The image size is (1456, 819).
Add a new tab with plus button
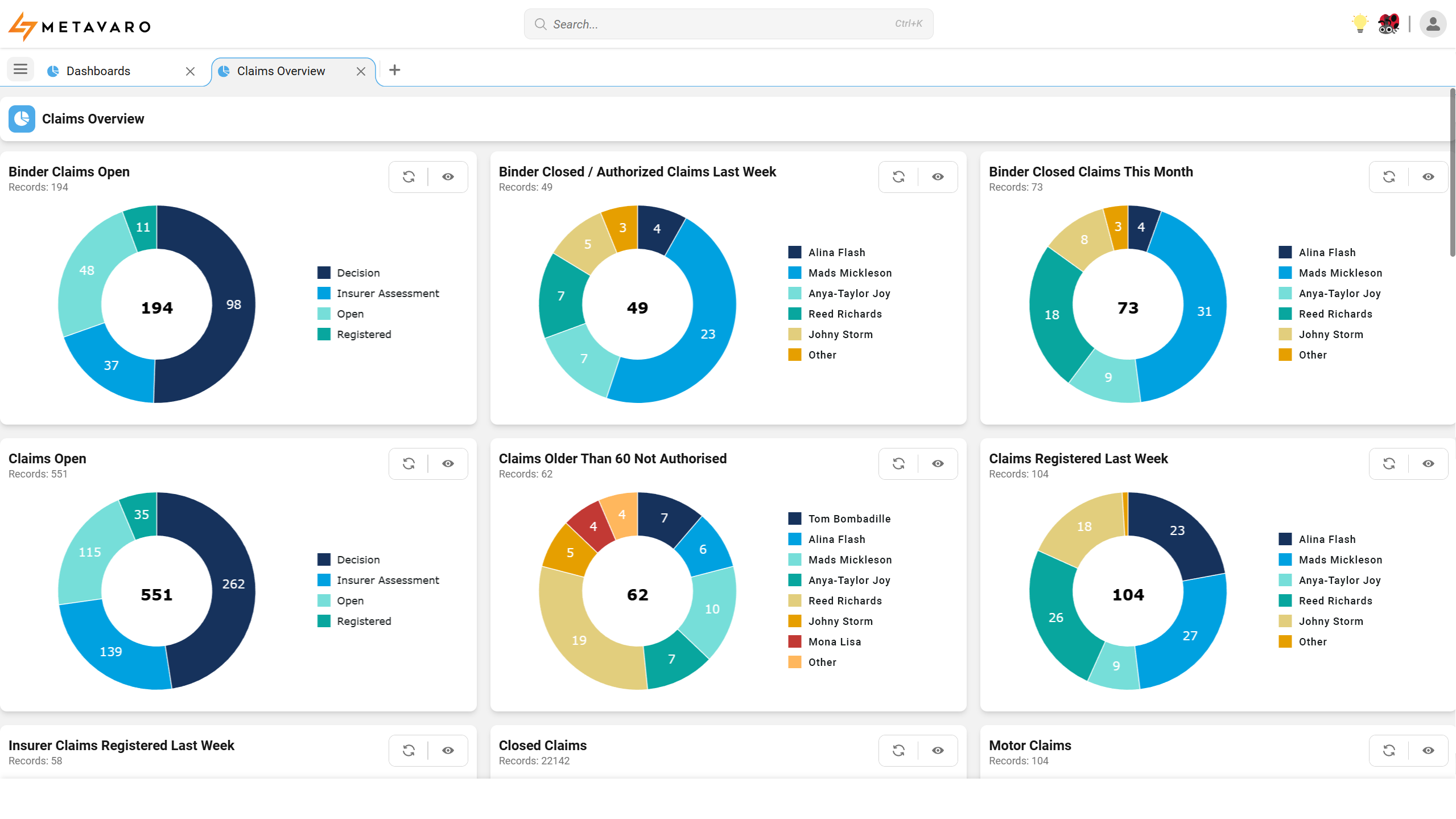[x=394, y=70]
